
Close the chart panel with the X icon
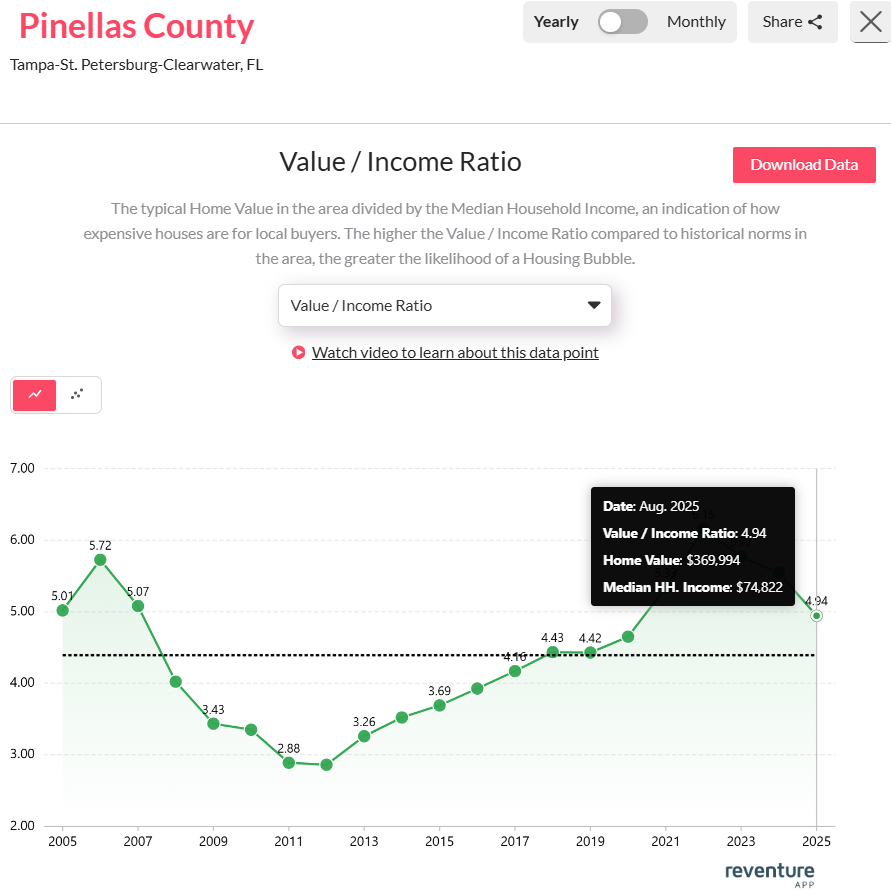point(869,23)
